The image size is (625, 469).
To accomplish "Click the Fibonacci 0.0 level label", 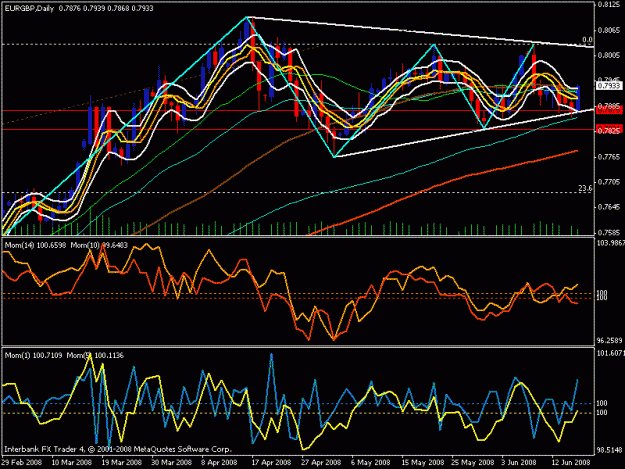I will click(587, 39).
